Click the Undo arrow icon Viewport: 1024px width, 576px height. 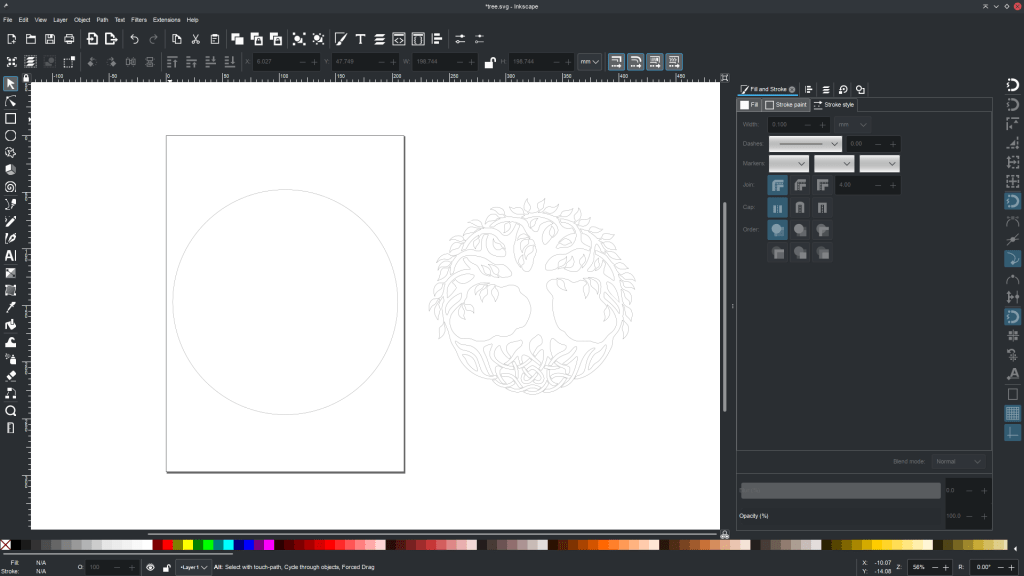(x=134, y=39)
